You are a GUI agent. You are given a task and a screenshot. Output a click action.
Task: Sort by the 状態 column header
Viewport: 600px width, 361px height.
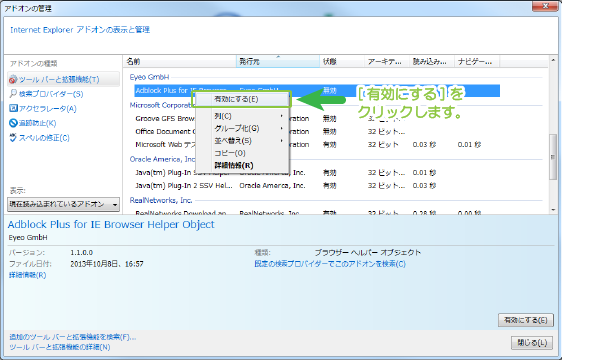(342, 62)
